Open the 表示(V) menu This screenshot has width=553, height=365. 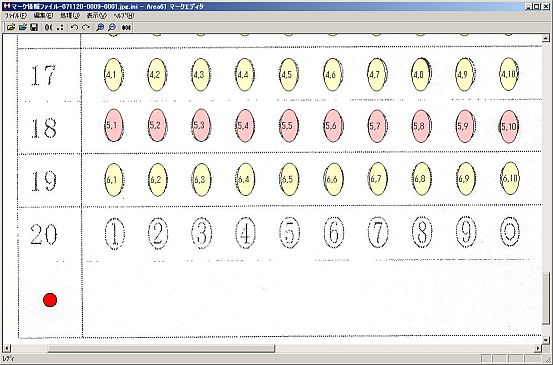click(97, 16)
